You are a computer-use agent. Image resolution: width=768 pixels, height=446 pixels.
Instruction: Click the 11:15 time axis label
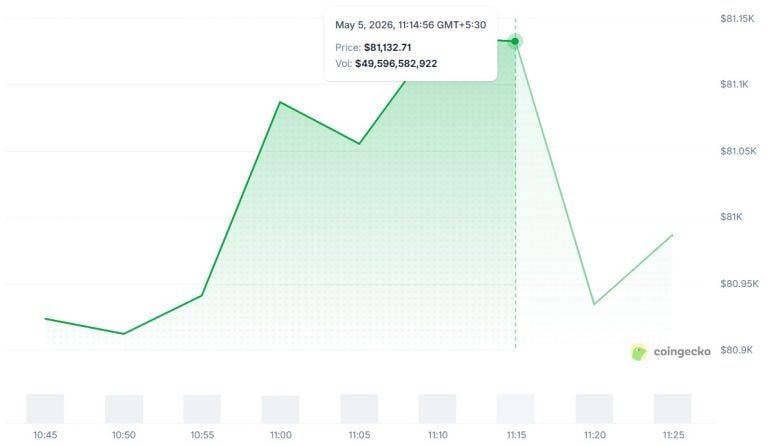[516, 435]
